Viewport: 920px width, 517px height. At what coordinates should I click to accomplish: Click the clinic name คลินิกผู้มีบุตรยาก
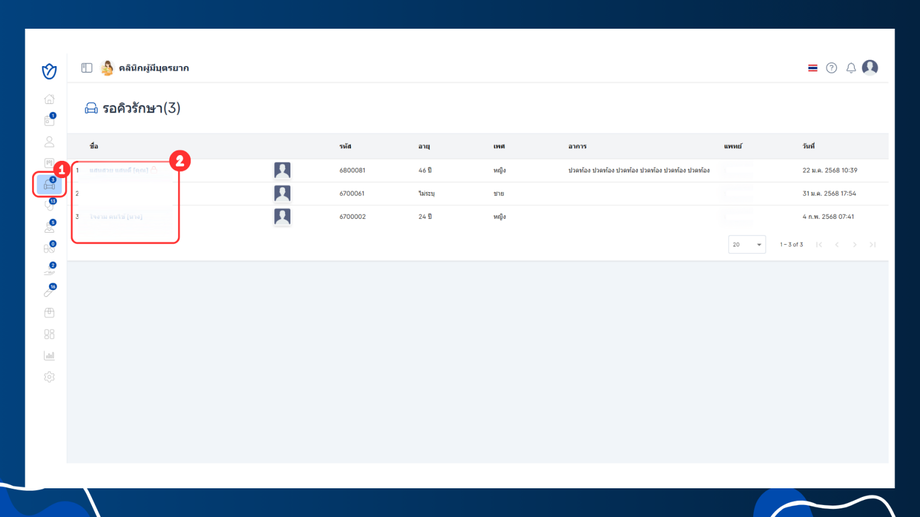click(154, 68)
